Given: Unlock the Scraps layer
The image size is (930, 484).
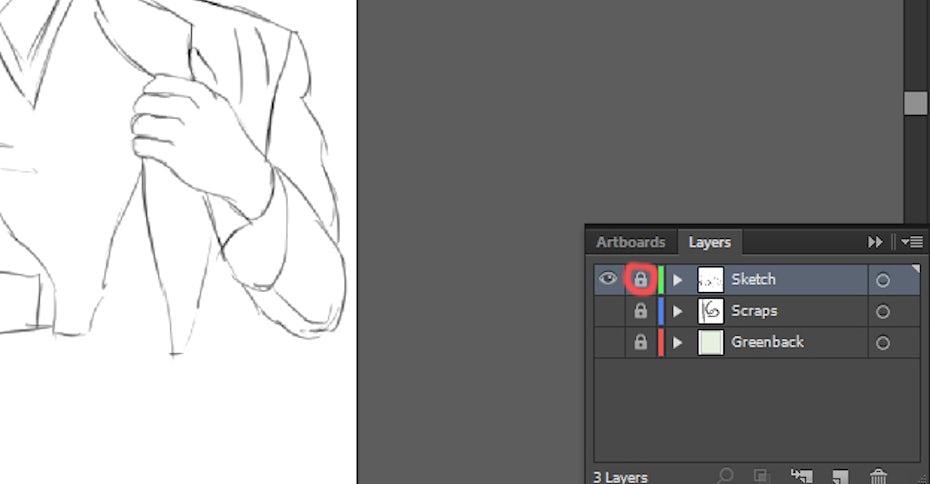Looking at the screenshot, I should click(x=640, y=311).
